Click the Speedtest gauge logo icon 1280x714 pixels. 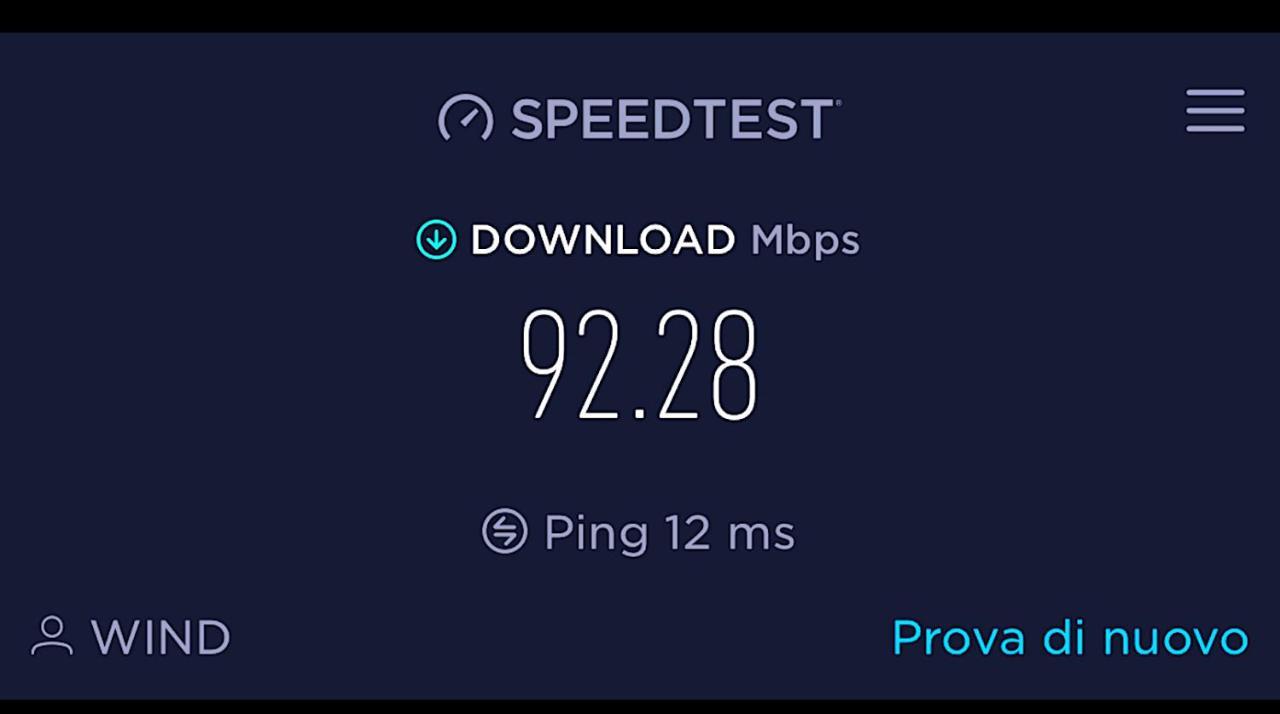pos(466,118)
